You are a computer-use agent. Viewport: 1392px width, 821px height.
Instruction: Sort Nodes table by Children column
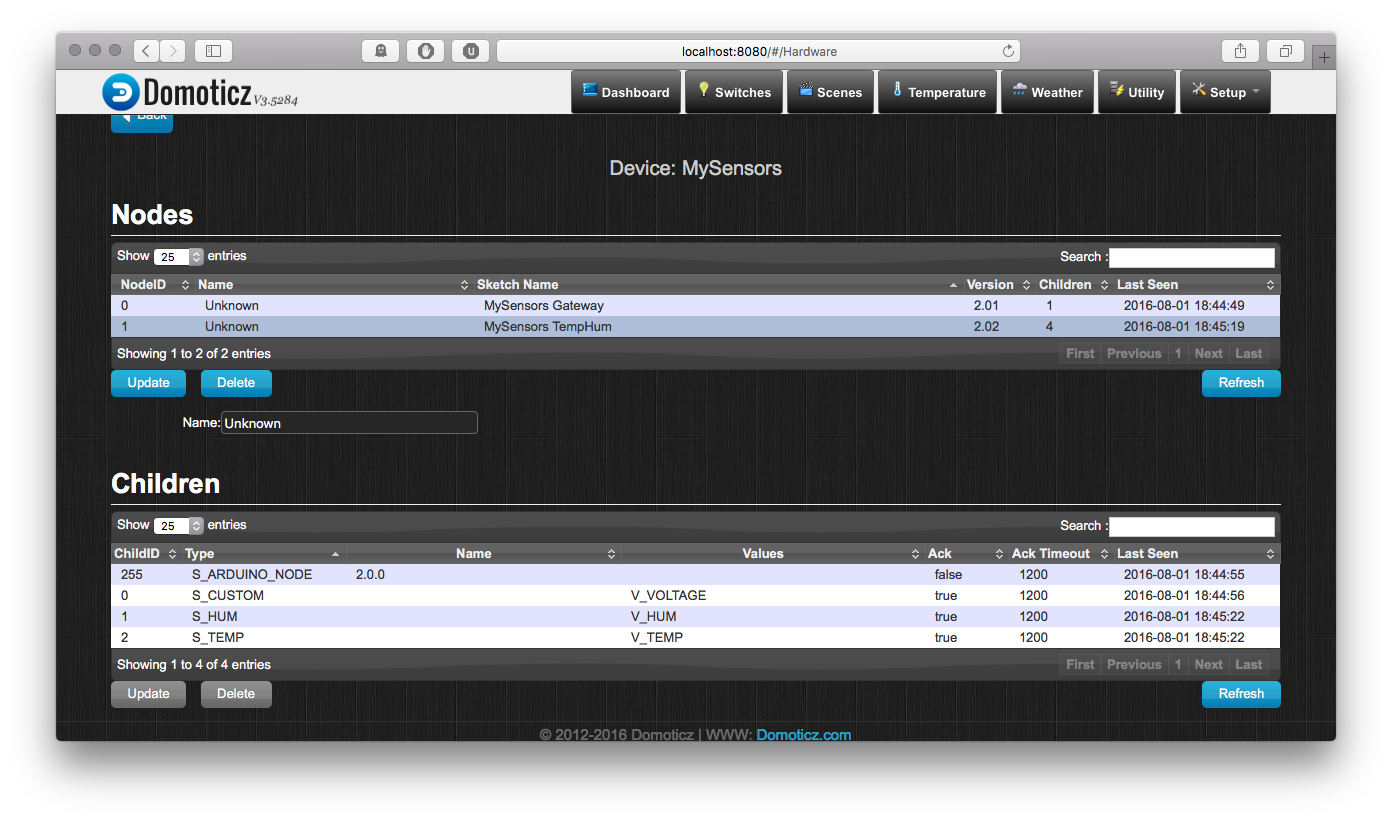click(x=1072, y=285)
